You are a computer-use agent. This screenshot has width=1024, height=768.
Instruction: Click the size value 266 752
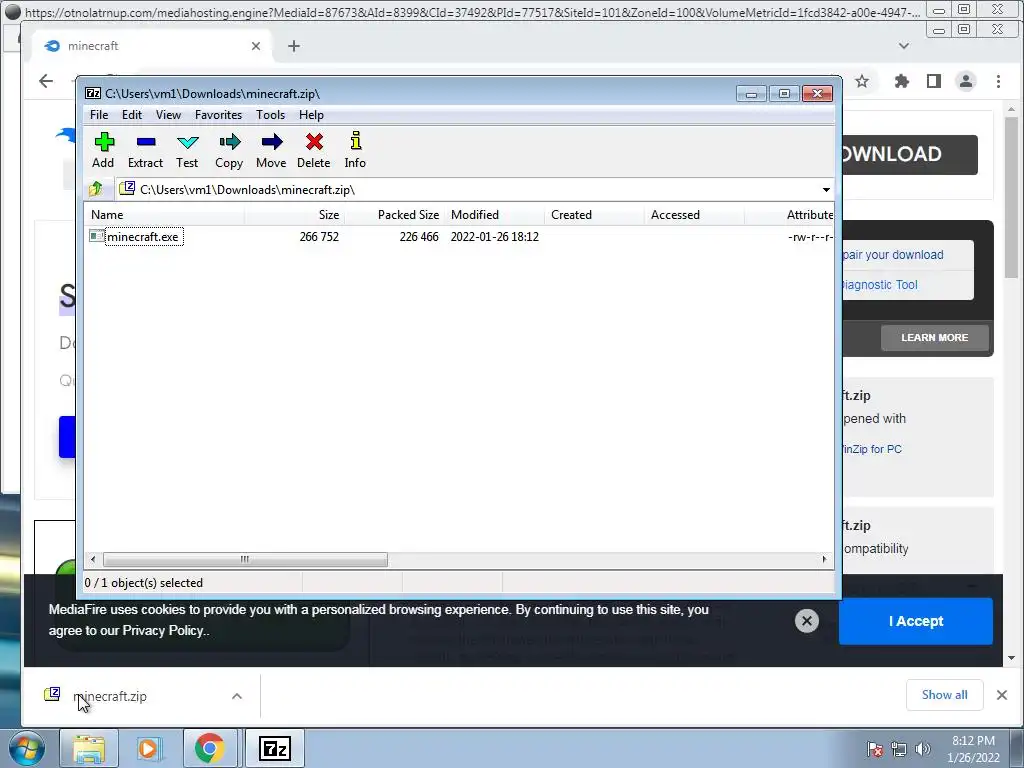coord(319,237)
